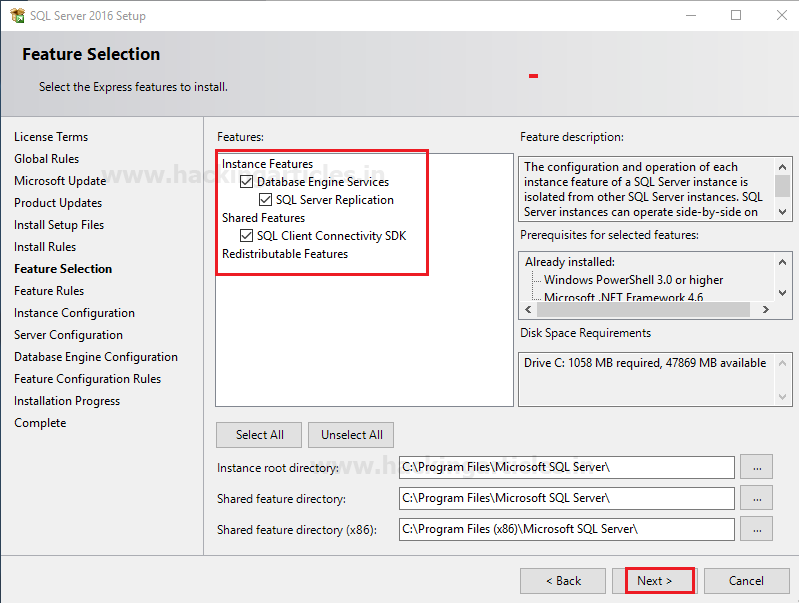
Task: Select Feature Rules step in sidebar
Action: pos(49,291)
